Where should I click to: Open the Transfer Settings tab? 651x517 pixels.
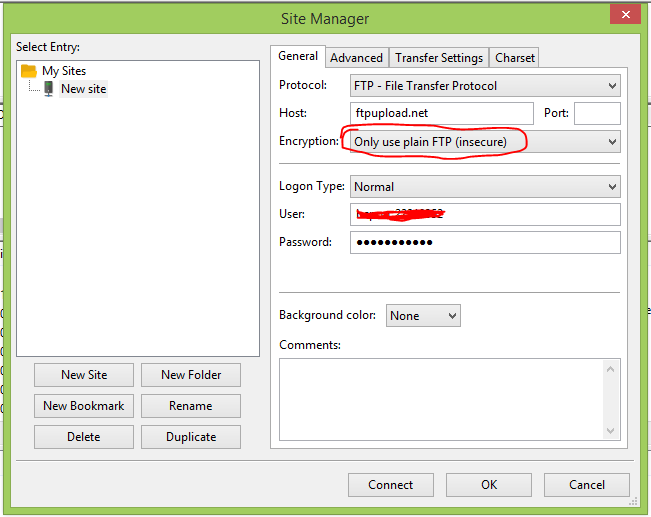point(439,58)
